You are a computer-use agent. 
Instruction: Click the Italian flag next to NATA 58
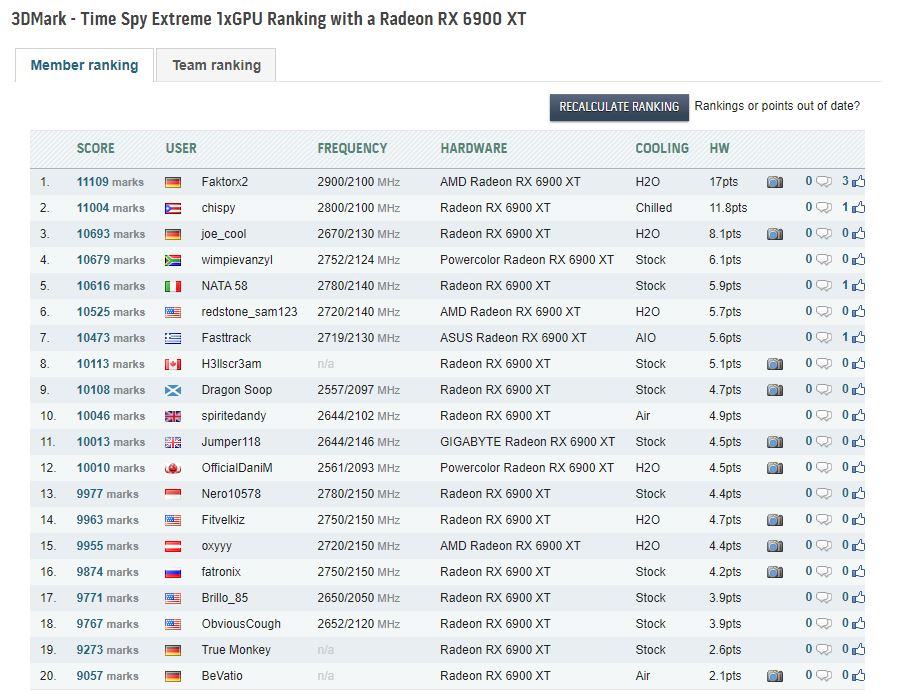tap(173, 286)
